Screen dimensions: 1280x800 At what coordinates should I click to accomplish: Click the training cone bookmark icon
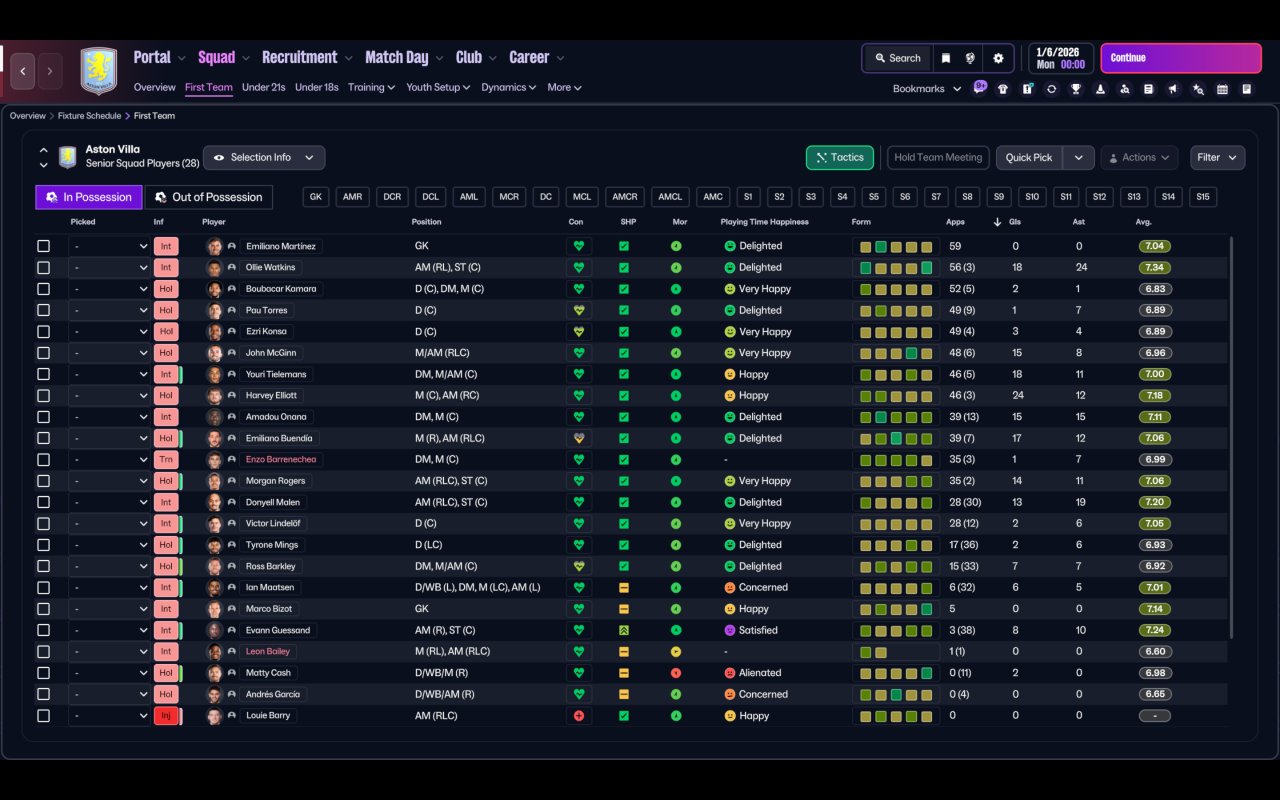point(1100,89)
